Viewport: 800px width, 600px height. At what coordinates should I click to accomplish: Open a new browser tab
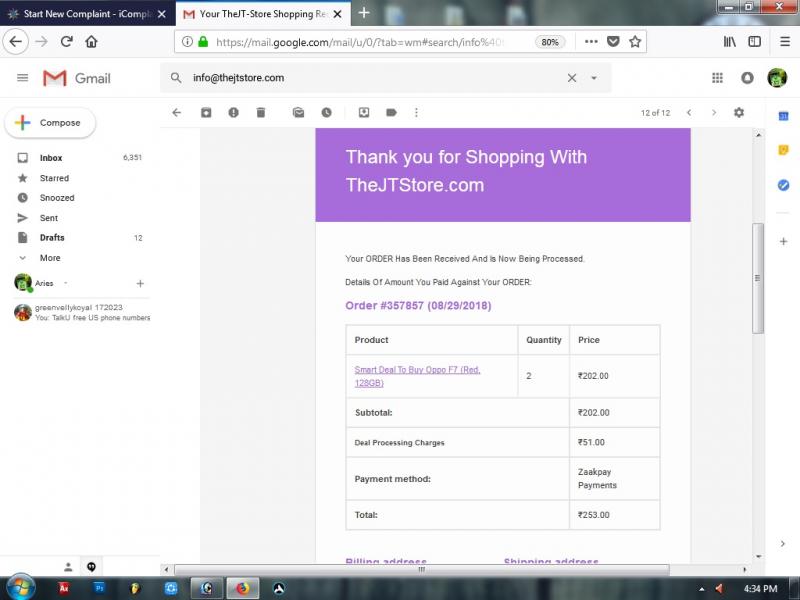(364, 13)
